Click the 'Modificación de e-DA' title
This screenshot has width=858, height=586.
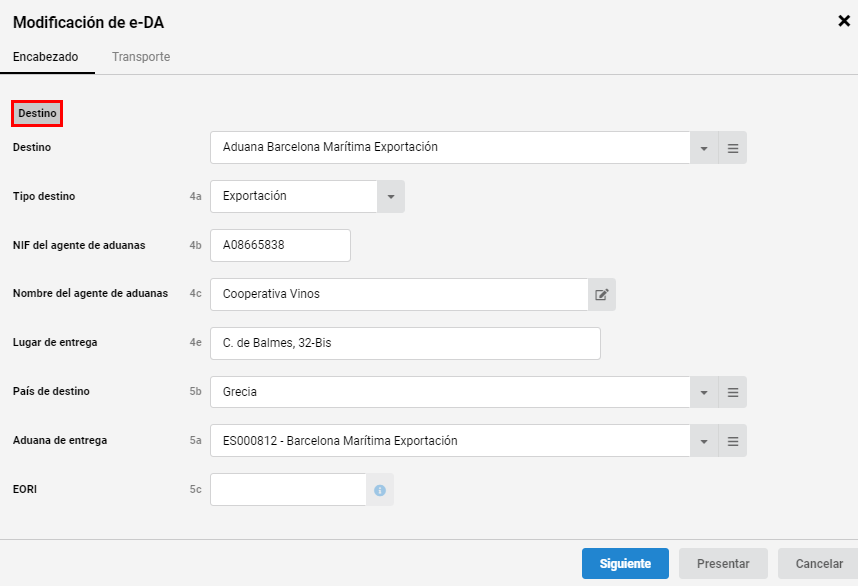click(x=89, y=22)
